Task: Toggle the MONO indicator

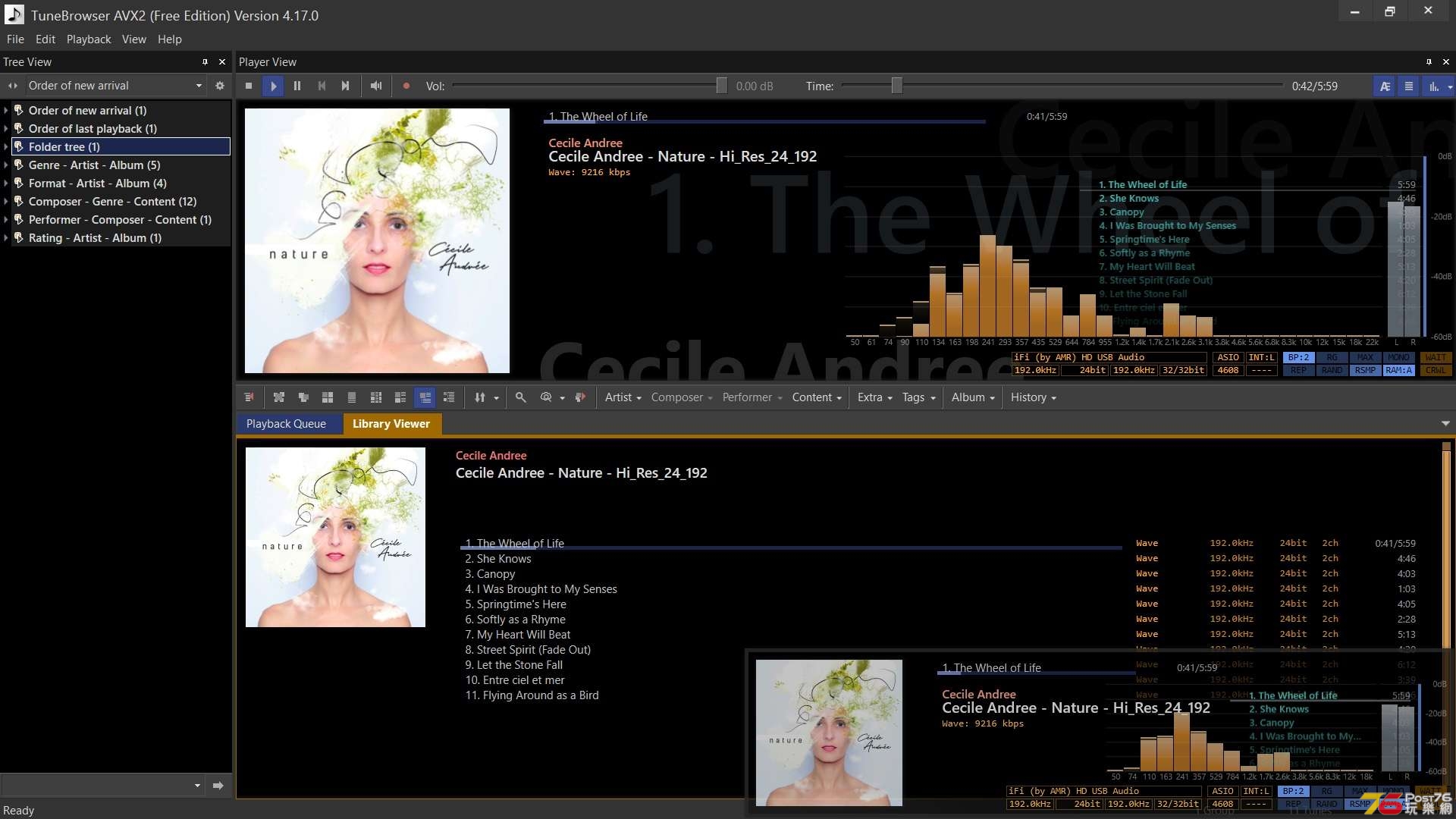Action: pyautogui.click(x=1398, y=357)
